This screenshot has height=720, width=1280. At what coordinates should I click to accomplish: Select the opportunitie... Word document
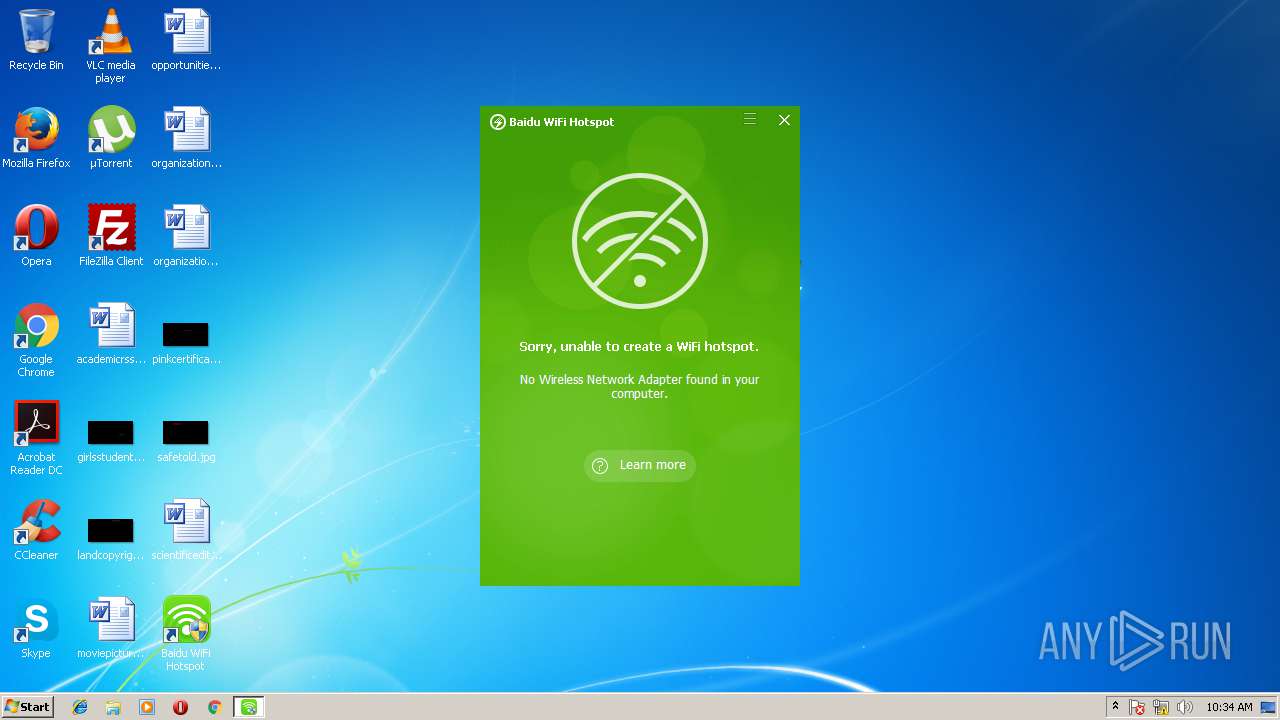pyautogui.click(x=186, y=40)
